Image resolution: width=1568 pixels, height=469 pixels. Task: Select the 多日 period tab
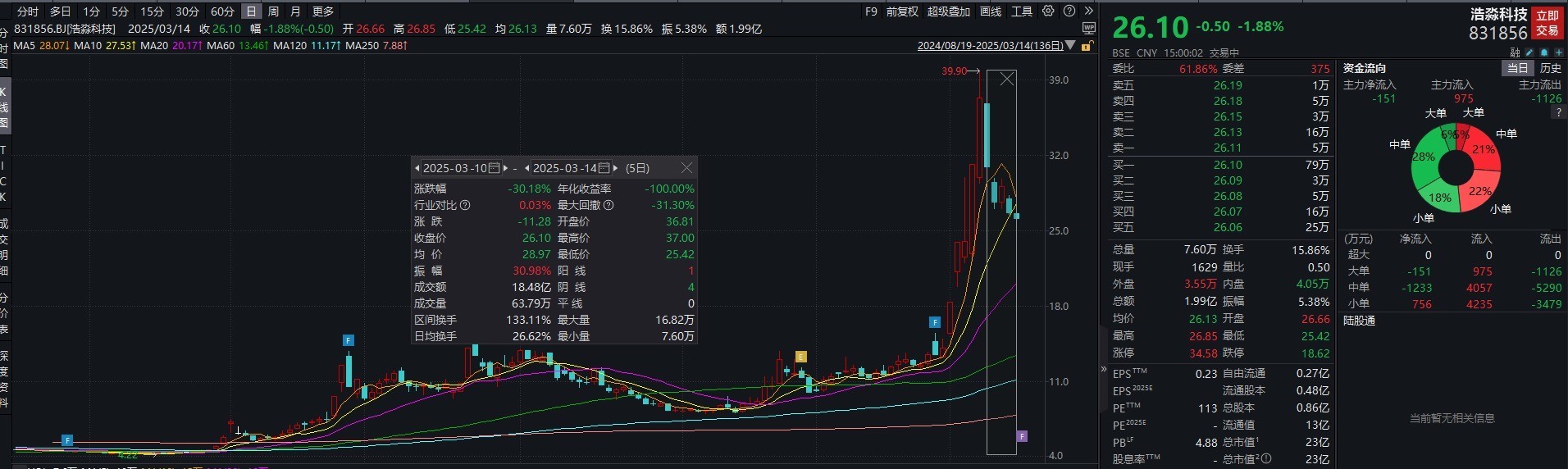(x=61, y=11)
